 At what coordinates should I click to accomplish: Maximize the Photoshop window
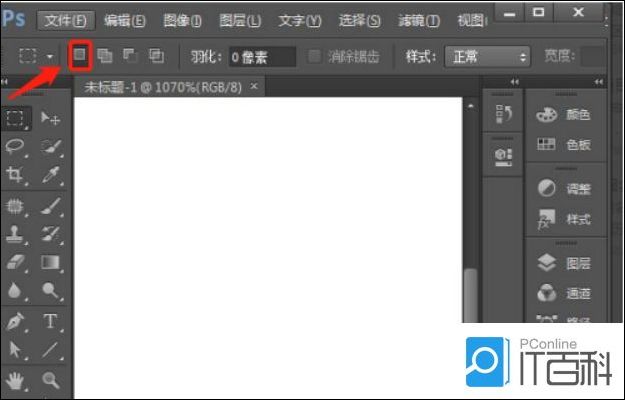pos(539,13)
